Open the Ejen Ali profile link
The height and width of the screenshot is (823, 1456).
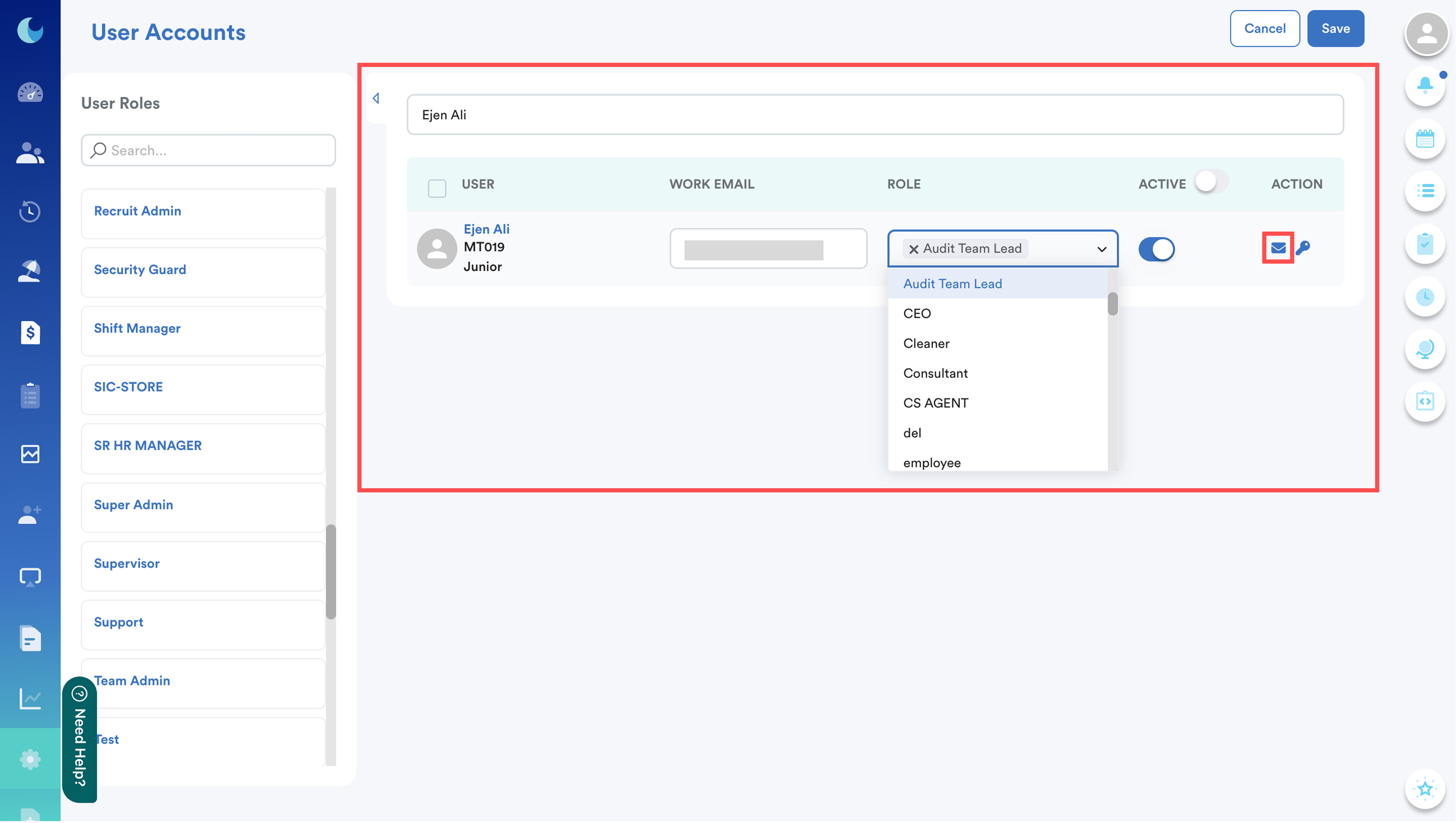coord(486,229)
